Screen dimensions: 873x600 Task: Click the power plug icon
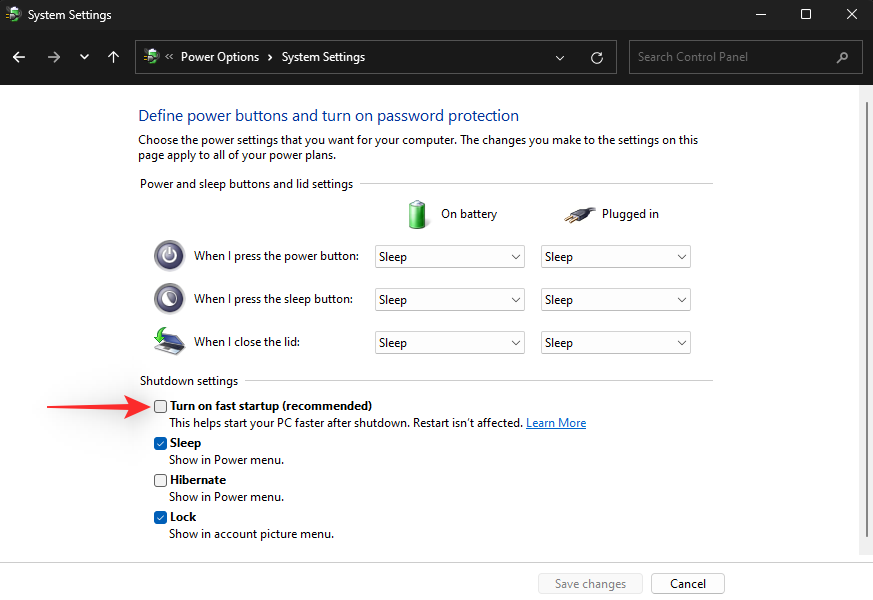pyautogui.click(x=579, y=214)
